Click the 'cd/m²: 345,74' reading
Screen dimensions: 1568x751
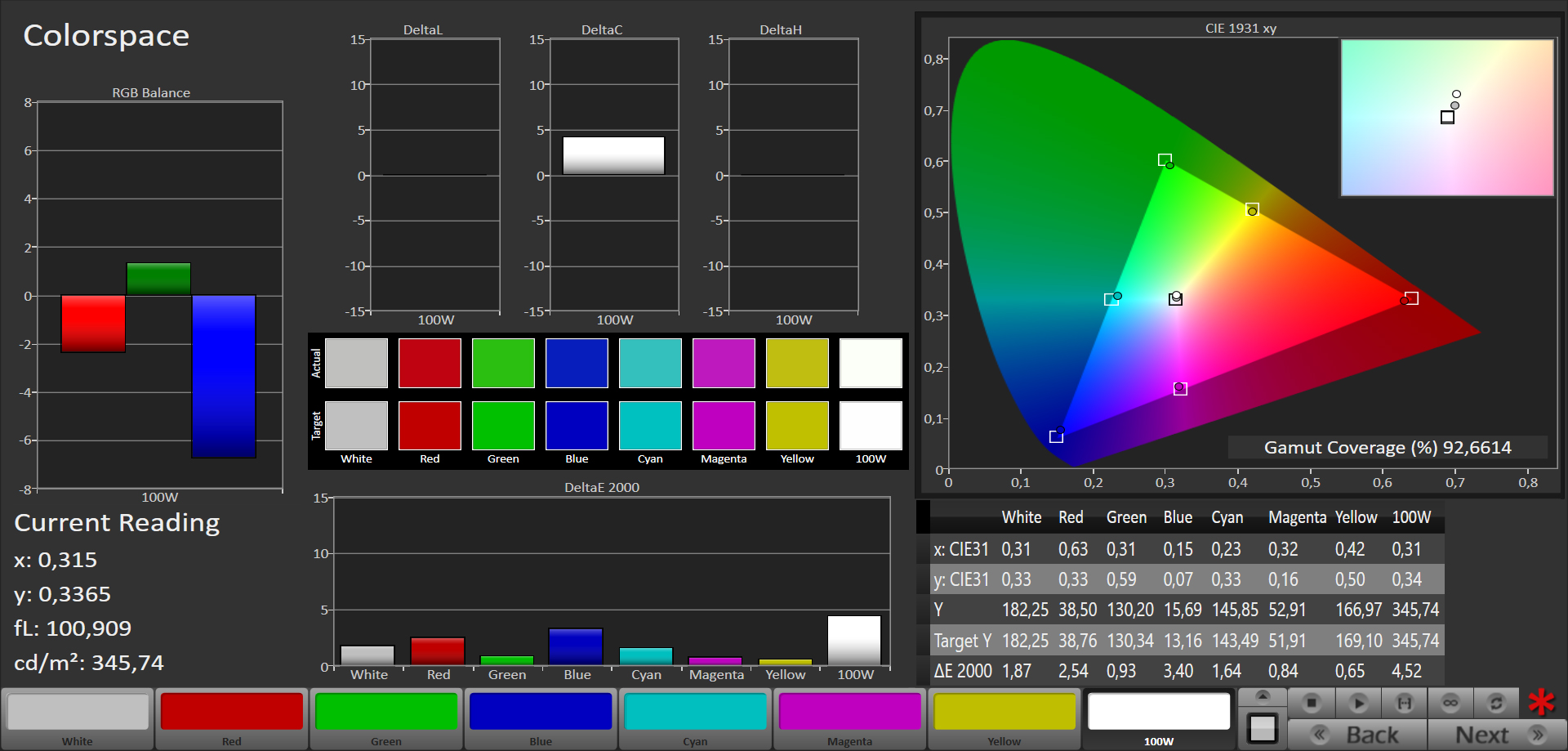[89, 663]
